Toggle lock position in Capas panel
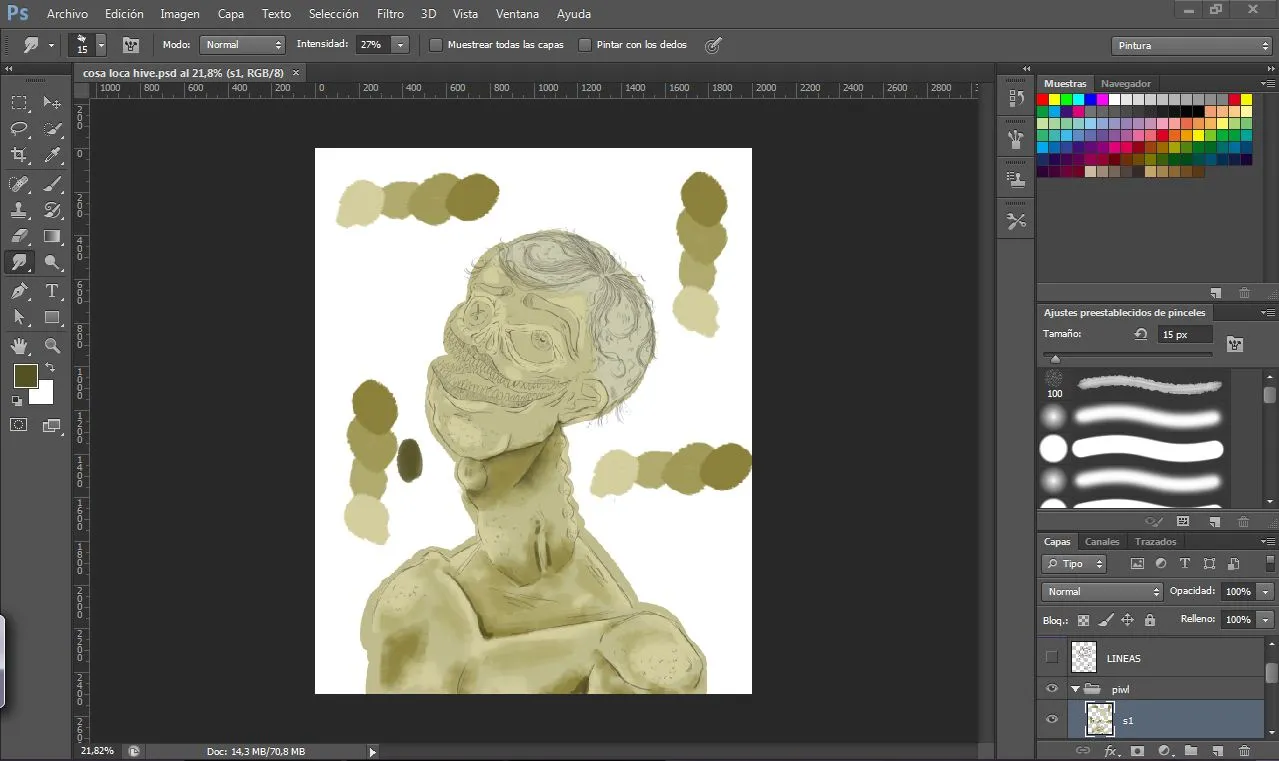The height and width of the screenshot is (761, 1279). click(1127, 620)
